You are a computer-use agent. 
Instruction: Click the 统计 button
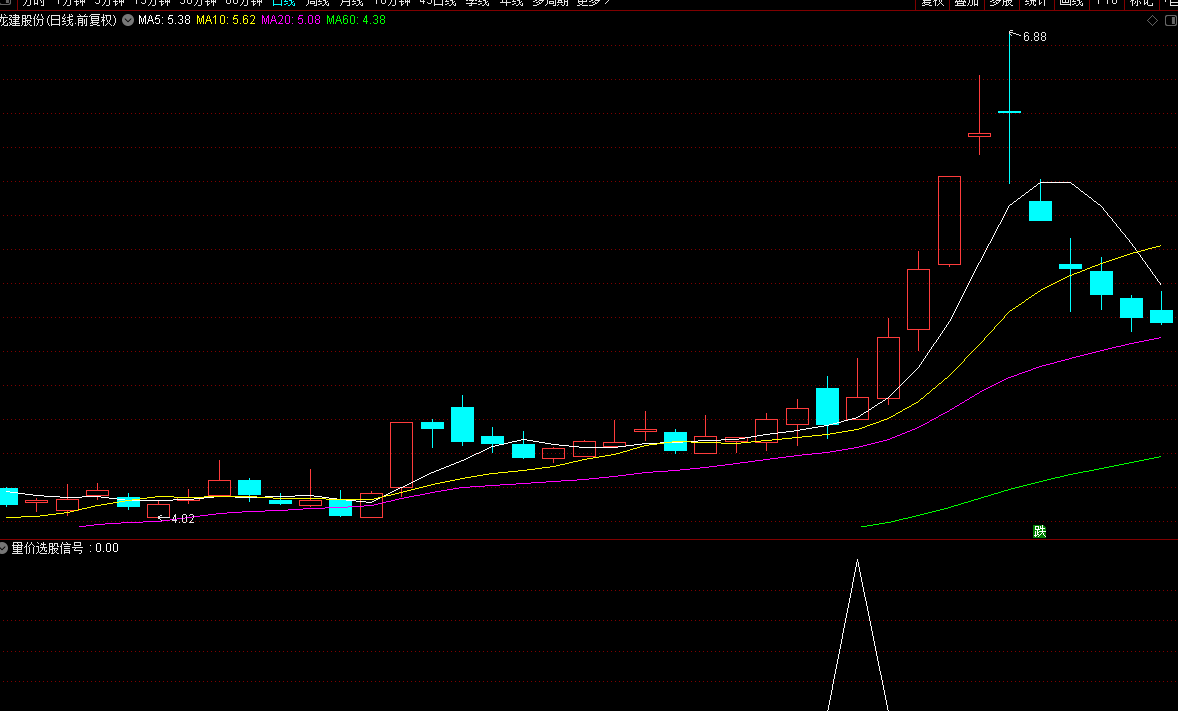coord(1035,3)
